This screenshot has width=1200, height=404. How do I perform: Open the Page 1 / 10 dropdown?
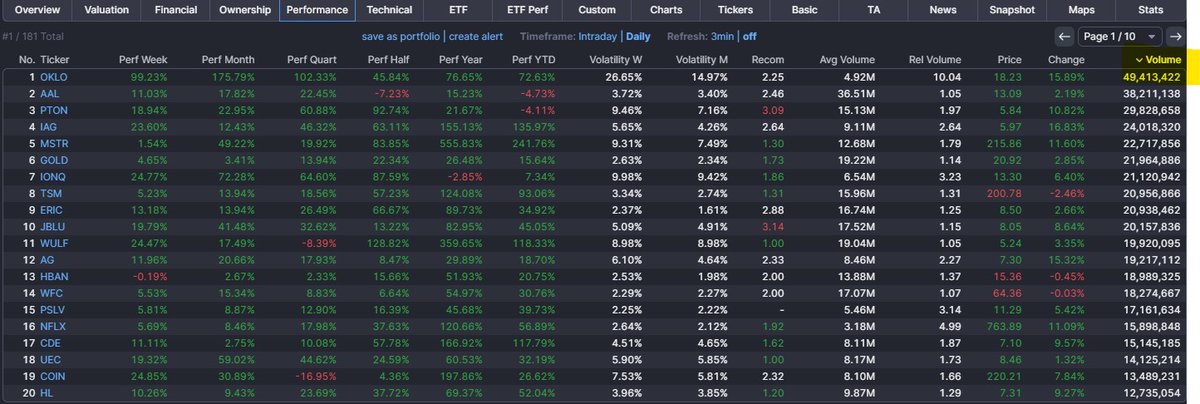pyautogui.click(x=1121, y=36)
